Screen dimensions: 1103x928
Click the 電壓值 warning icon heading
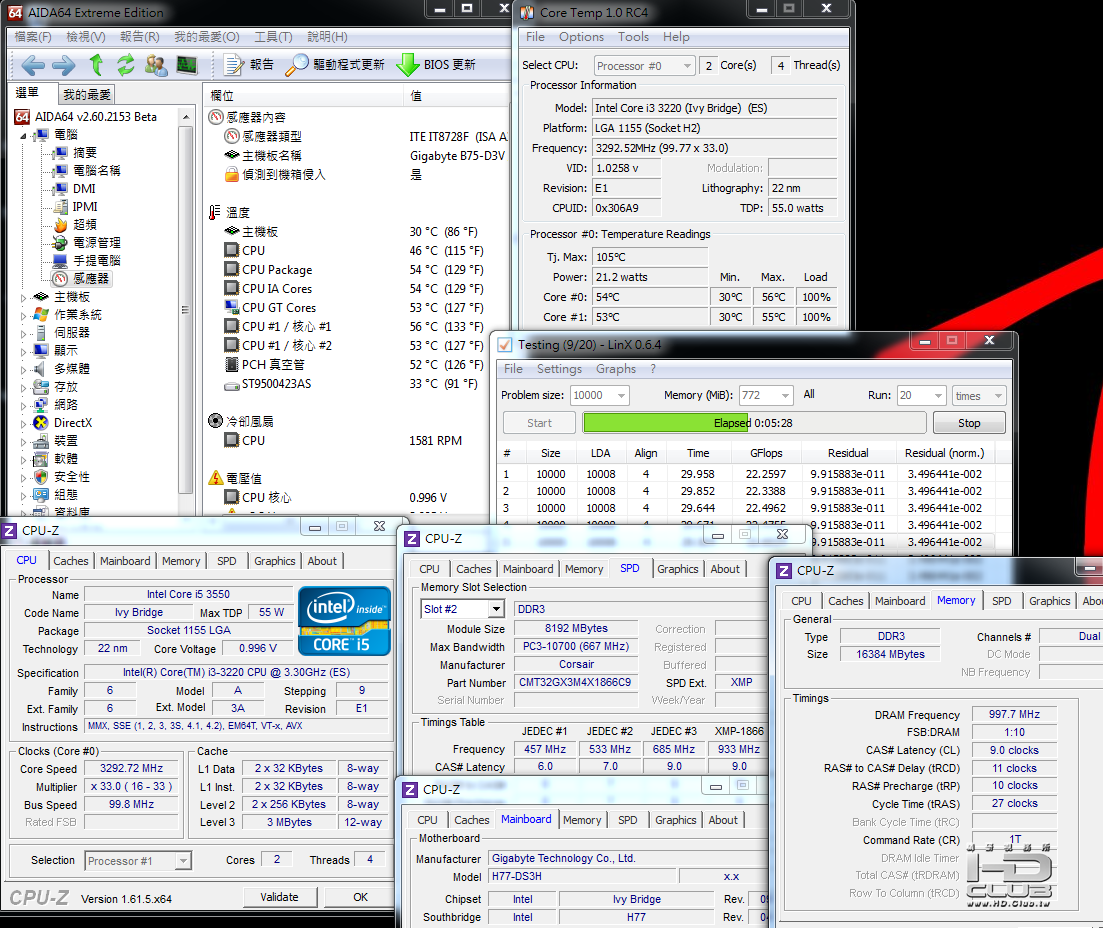pos(236,478)
